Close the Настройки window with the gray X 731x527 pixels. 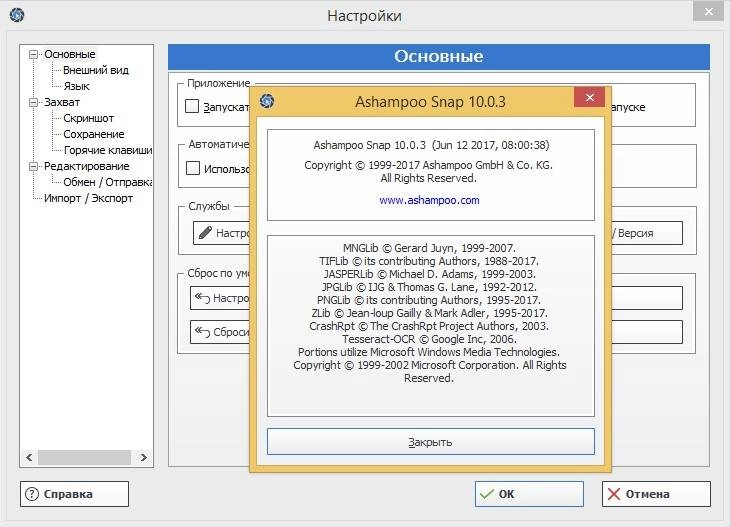point(708,12)
